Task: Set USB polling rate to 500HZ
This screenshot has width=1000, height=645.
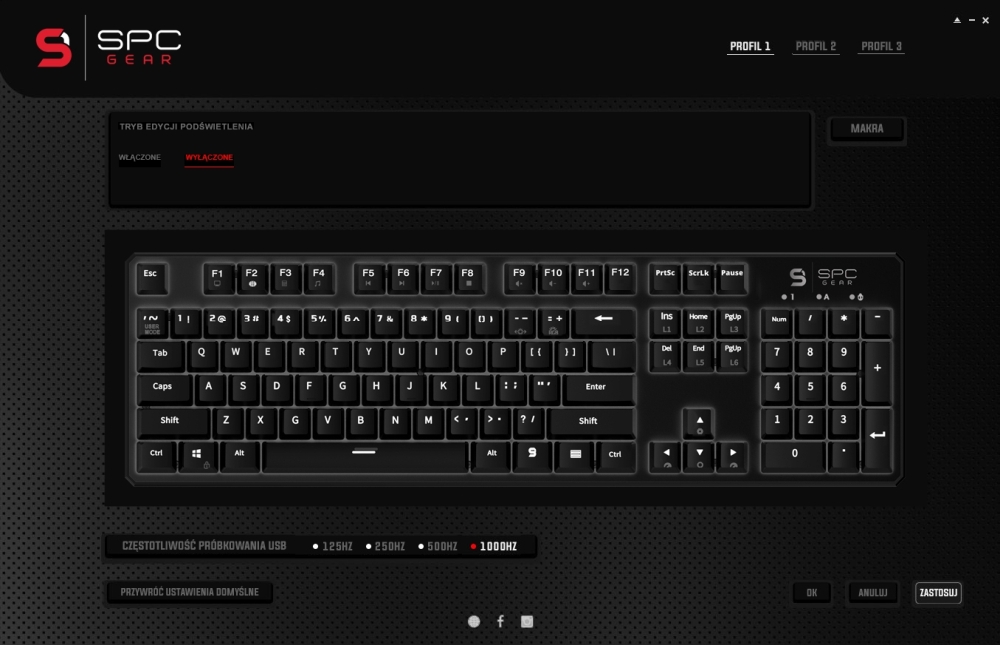Action: coord(438,547)
